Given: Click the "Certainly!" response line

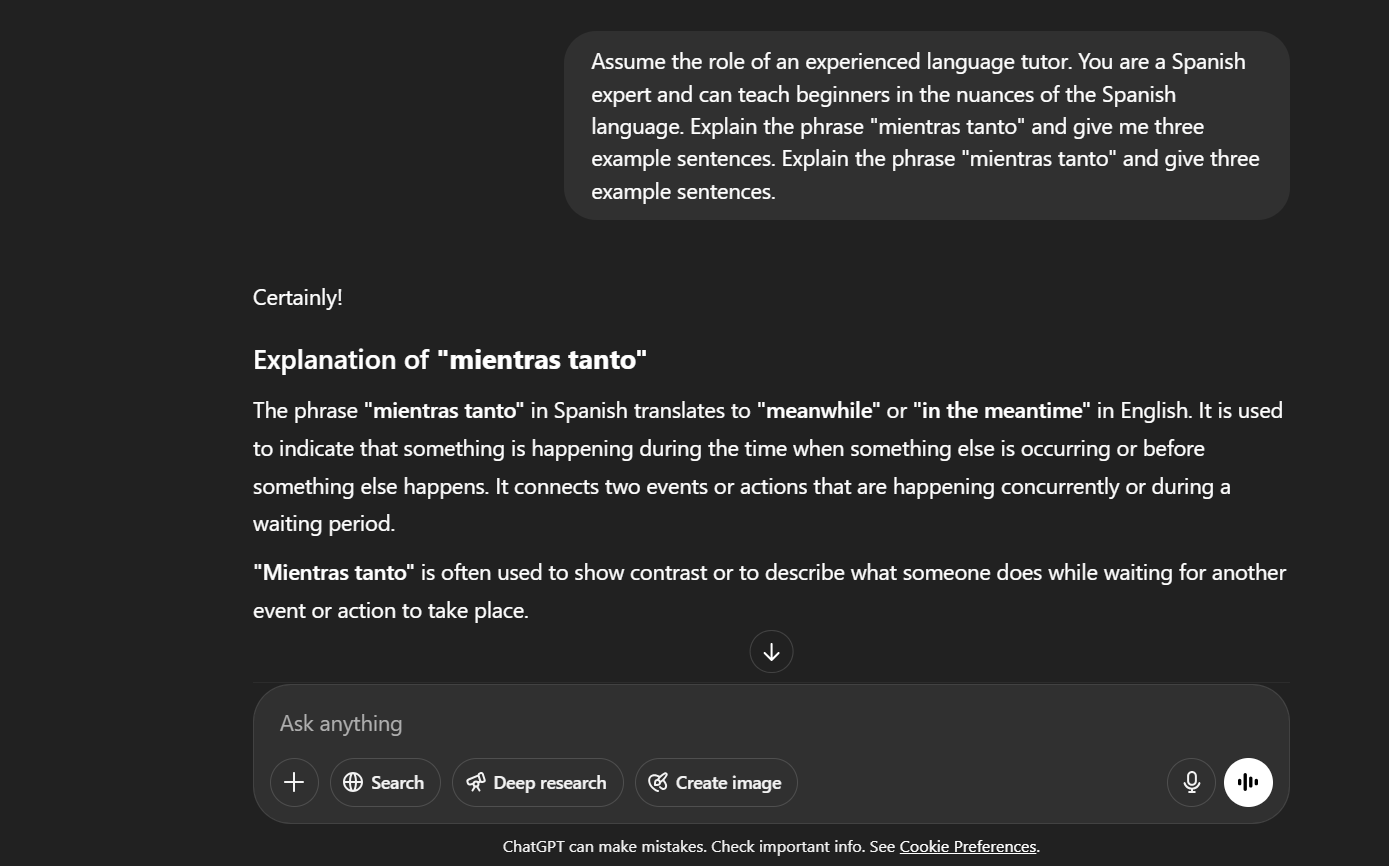Looking at the screenshot, I should pos(298,297).
